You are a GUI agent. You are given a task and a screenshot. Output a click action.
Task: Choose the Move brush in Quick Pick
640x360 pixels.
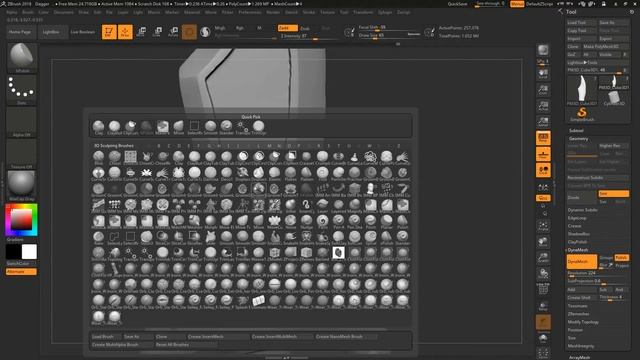coord(178,127)
